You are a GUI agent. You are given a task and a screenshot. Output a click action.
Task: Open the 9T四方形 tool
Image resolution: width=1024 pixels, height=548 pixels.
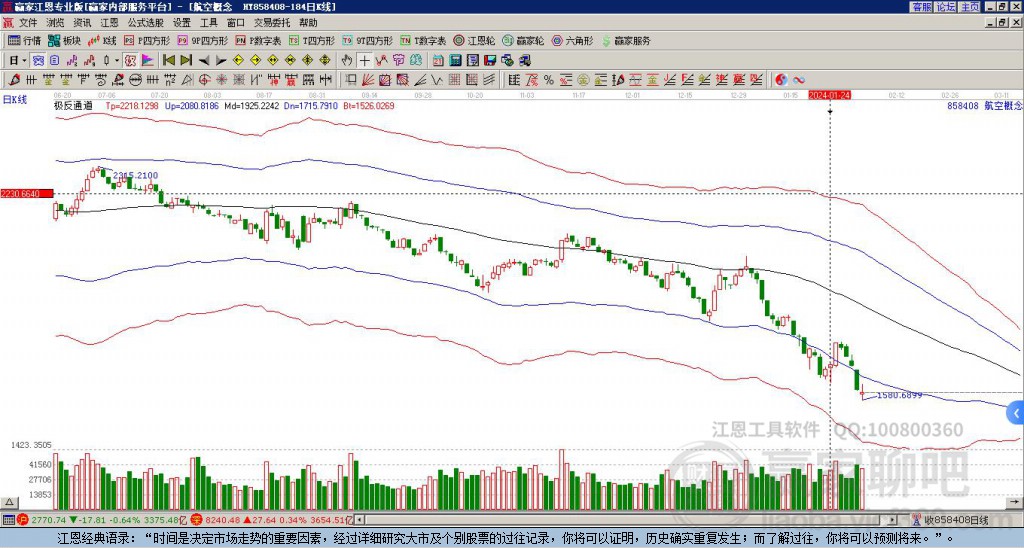(368, 40)
